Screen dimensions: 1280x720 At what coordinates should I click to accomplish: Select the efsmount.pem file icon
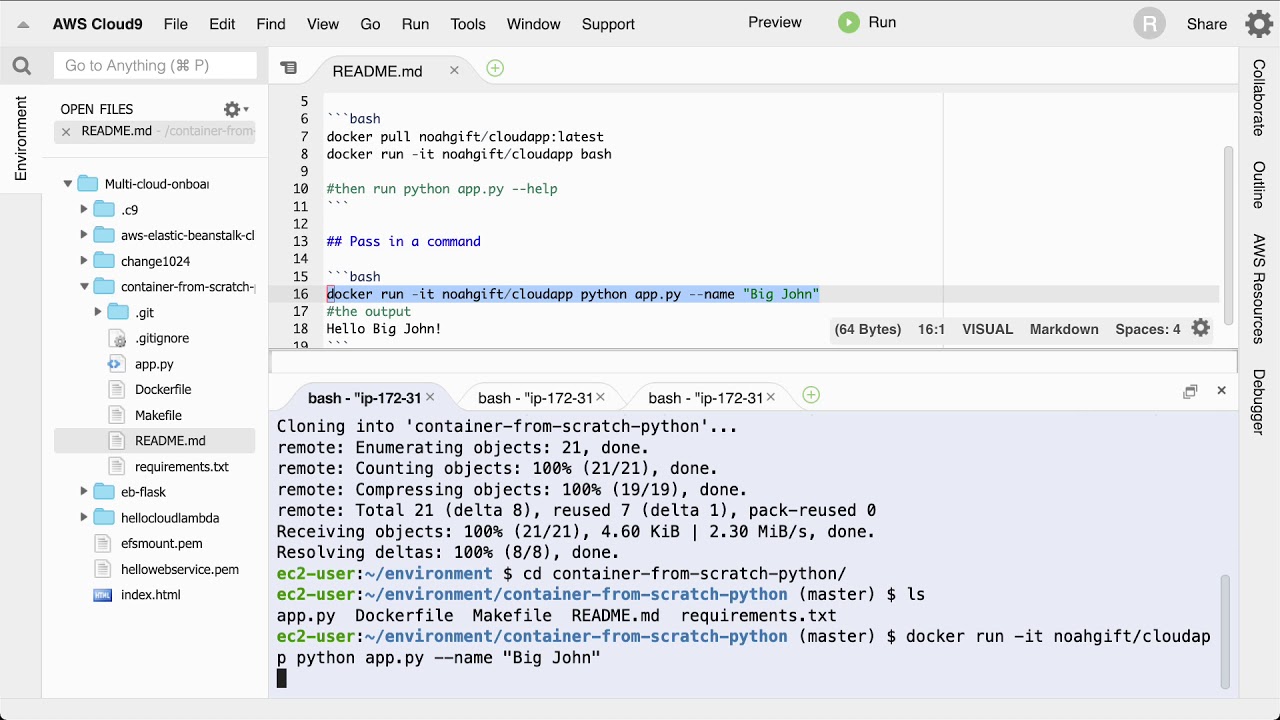[102, 543]
